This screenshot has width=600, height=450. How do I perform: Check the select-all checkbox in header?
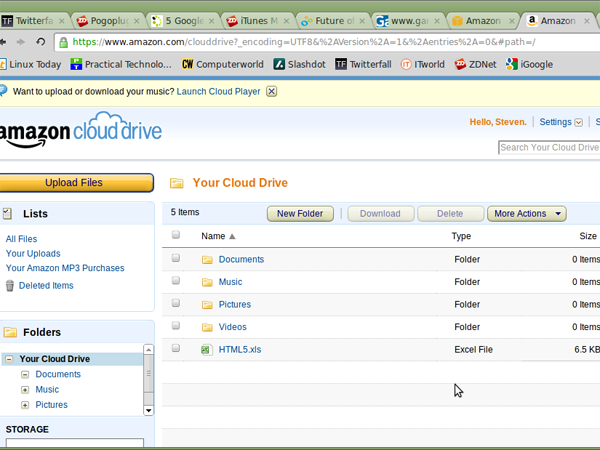click(x=176, y=235)
